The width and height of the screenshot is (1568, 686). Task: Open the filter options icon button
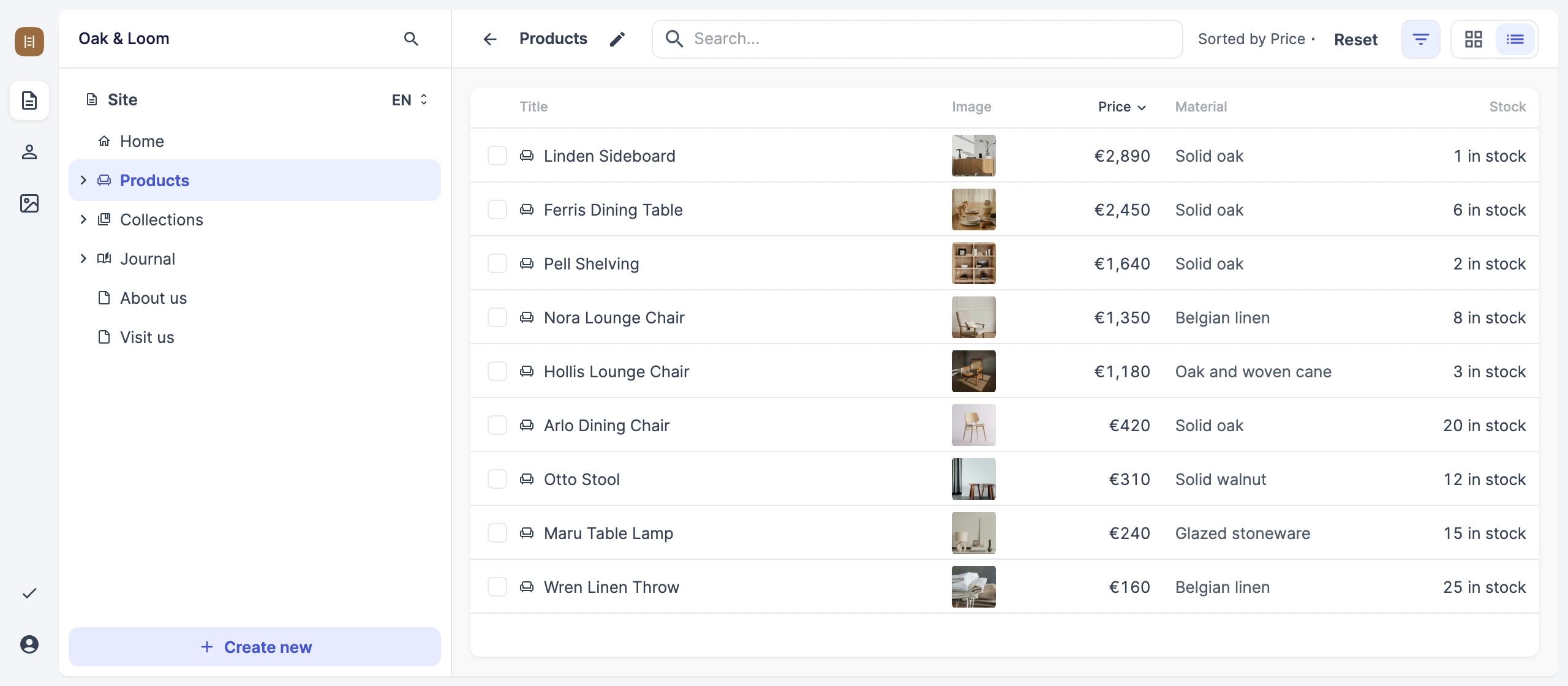pos(1421,39)
